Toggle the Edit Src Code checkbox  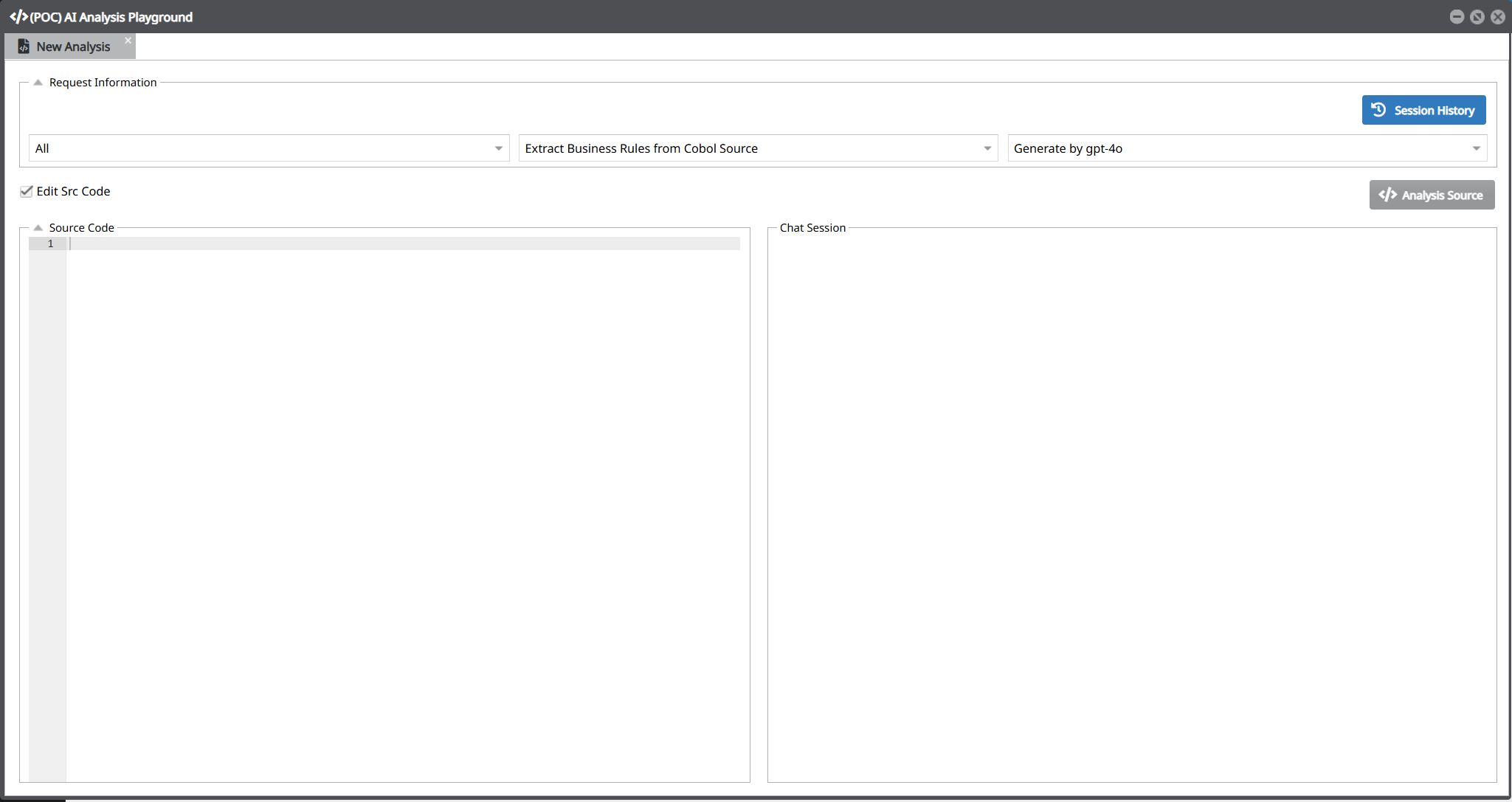(27, 191)
